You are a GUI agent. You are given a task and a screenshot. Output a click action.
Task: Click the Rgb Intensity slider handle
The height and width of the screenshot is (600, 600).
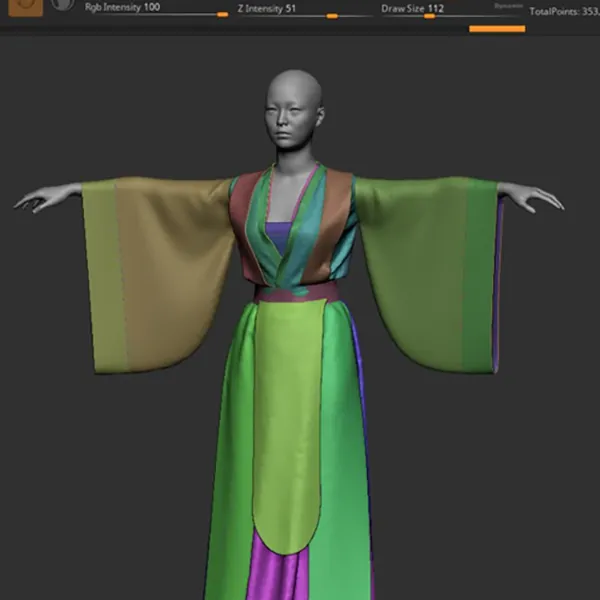(x=222, y=15)
